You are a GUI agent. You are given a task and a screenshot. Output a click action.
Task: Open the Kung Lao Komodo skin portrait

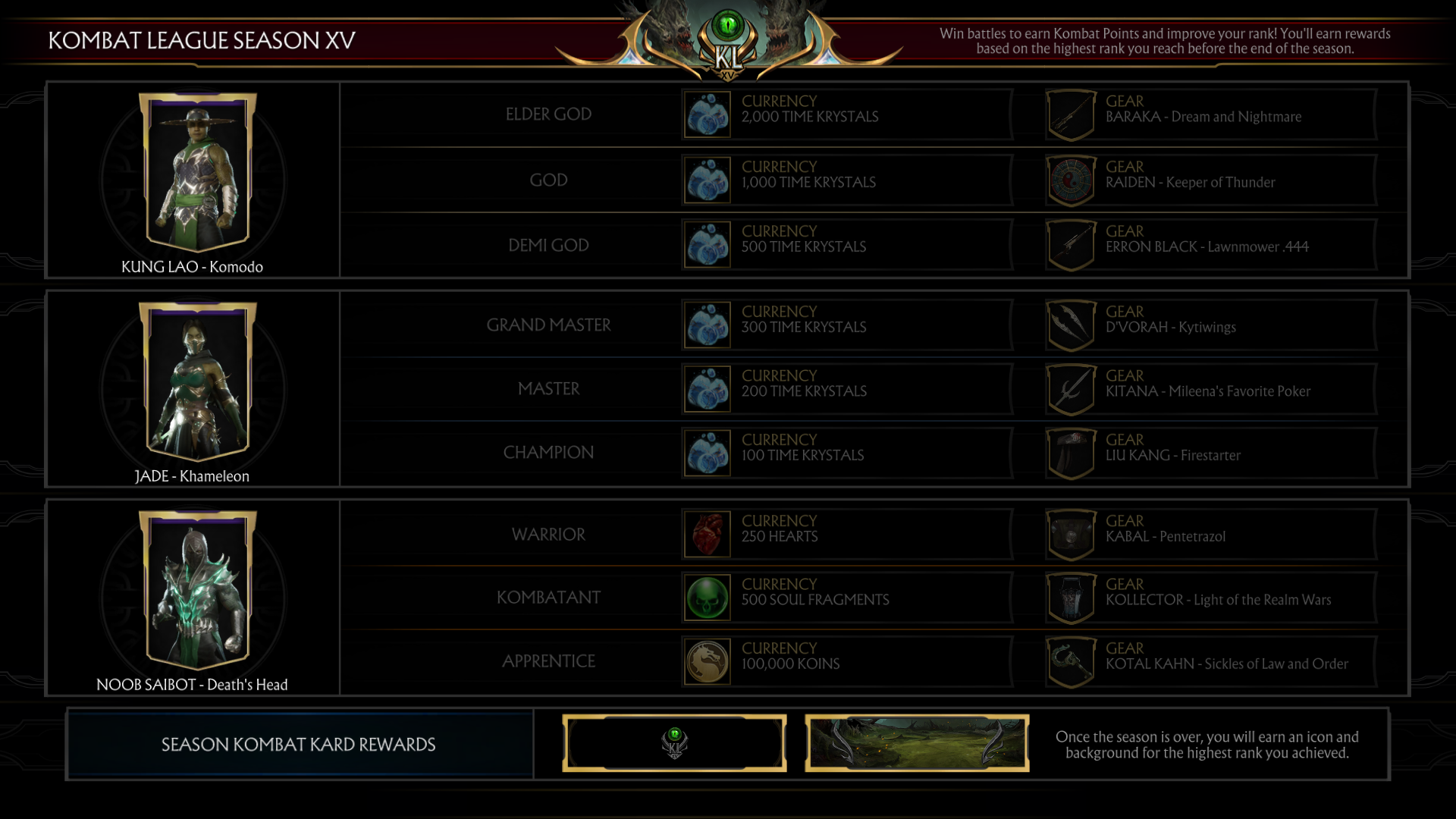[x=197, y=172]
